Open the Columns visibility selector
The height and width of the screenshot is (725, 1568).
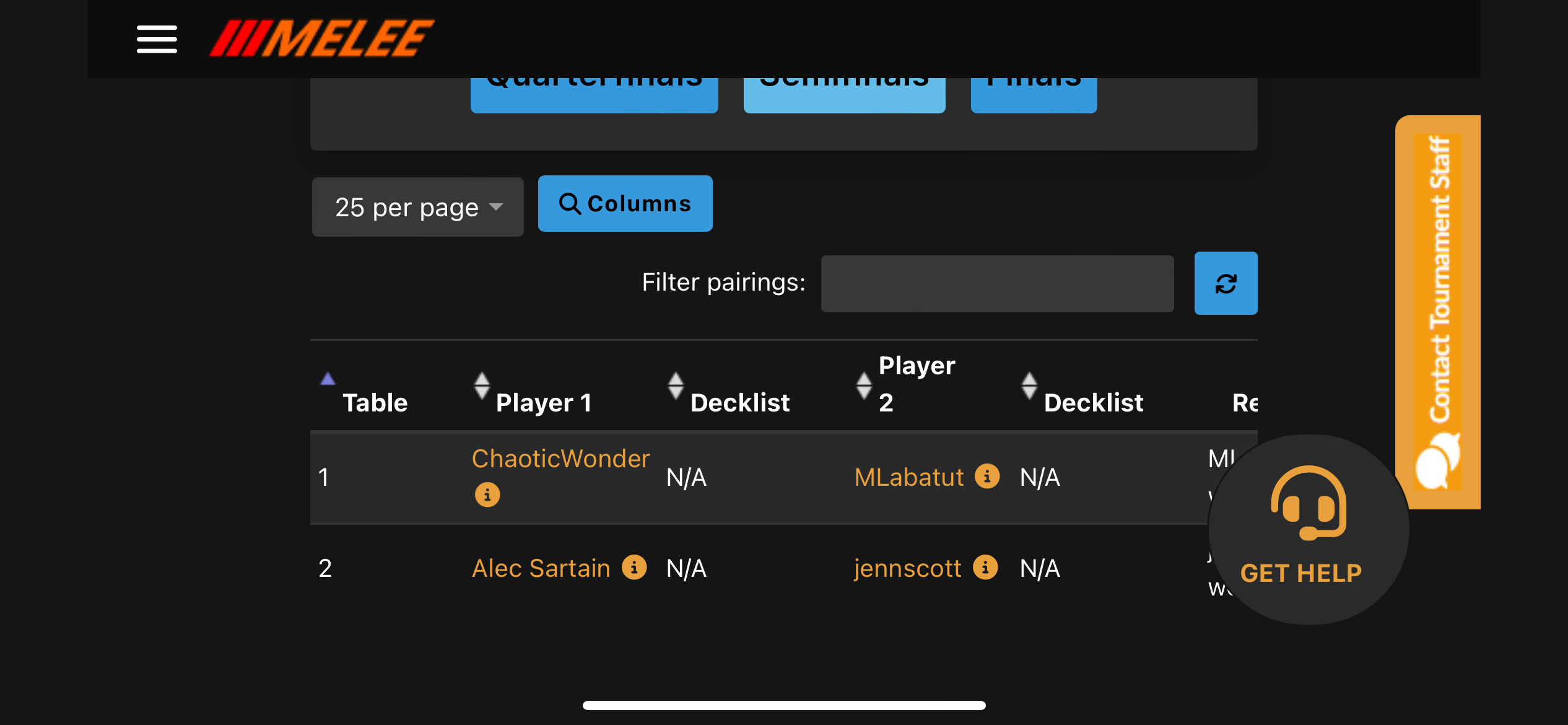click(x=625, y=204)
